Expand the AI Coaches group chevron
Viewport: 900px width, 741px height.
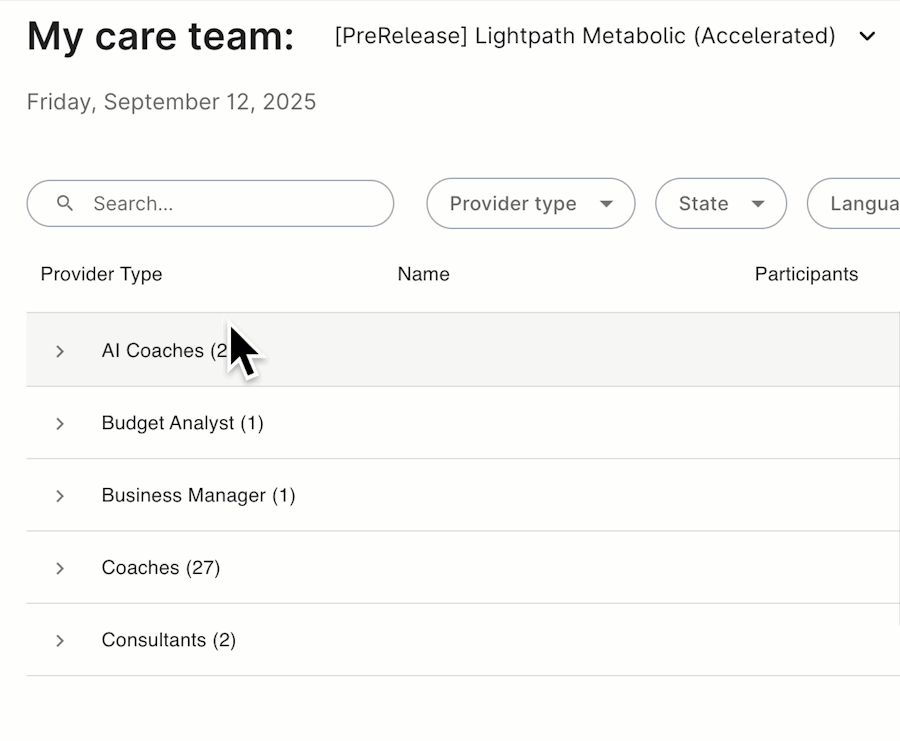[x=60, y=351]
